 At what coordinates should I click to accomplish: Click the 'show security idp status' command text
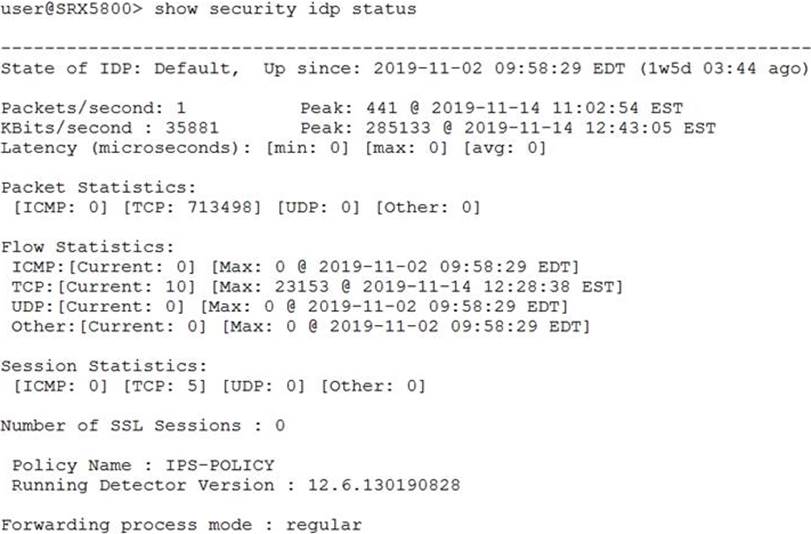click(285, 9)
